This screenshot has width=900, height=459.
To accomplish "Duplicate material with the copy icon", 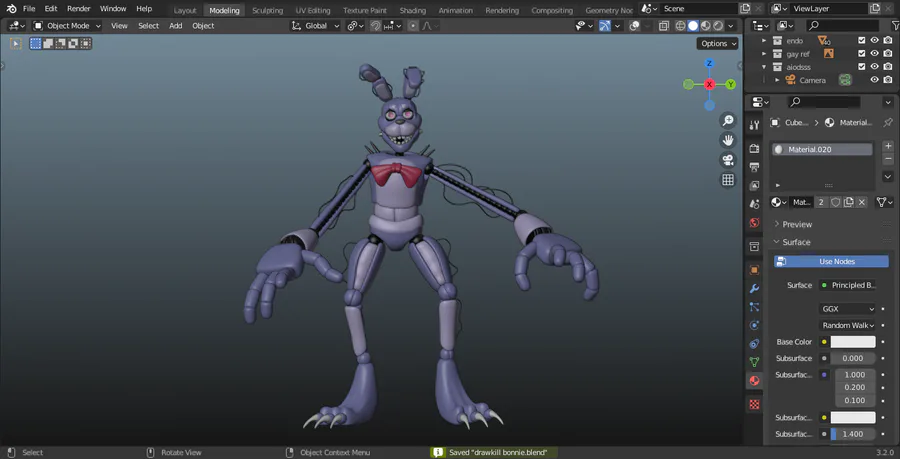I will (x=848, y=202).
